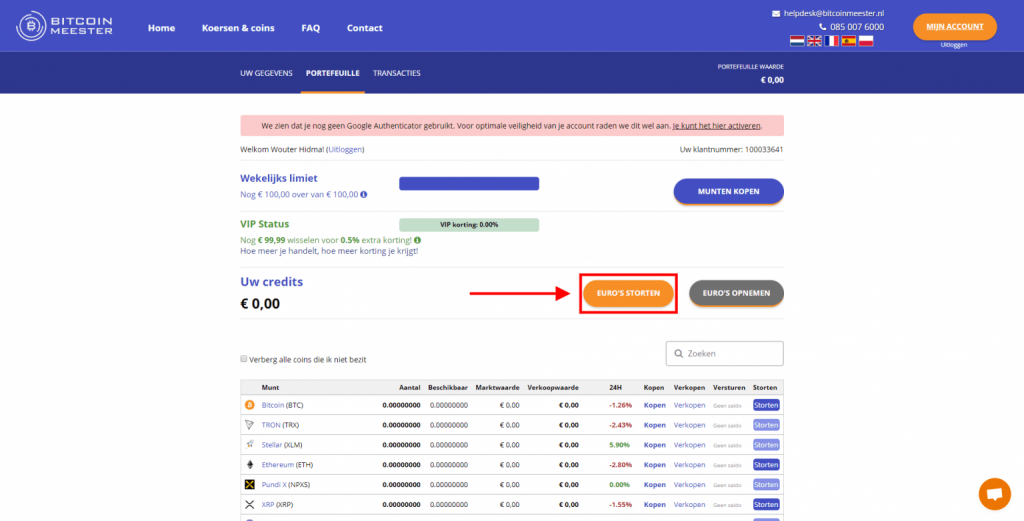
Task: Select the Dutch flag language icon
Action: point(797,41)
